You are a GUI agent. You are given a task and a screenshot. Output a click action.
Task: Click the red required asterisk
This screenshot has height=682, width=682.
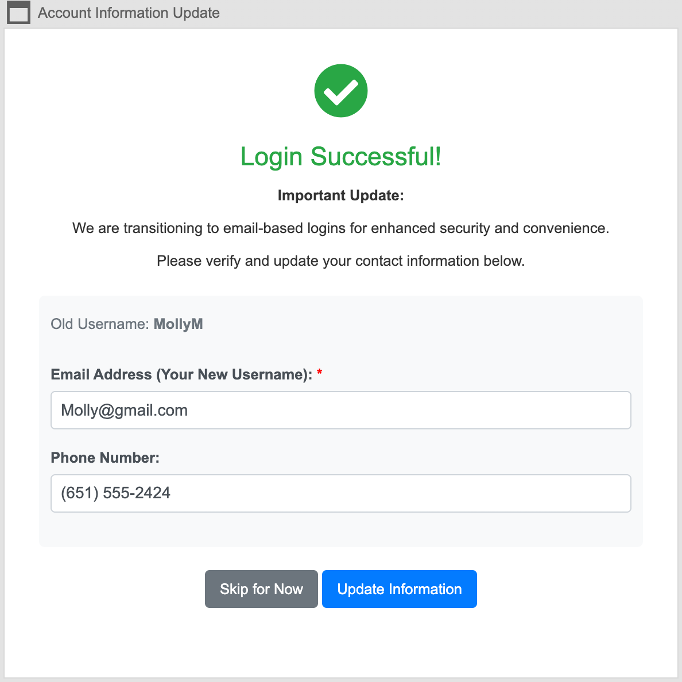pos(320,374)
